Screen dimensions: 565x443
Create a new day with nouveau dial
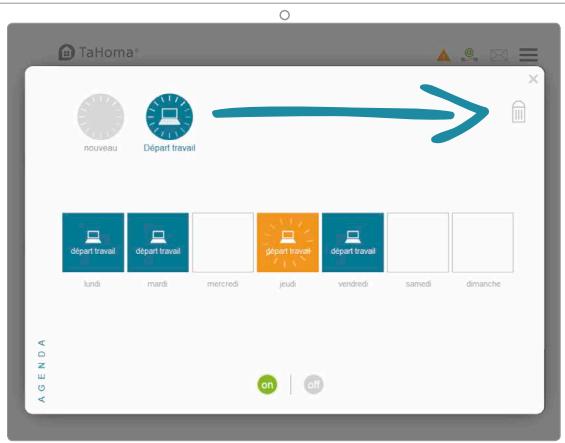101,117
